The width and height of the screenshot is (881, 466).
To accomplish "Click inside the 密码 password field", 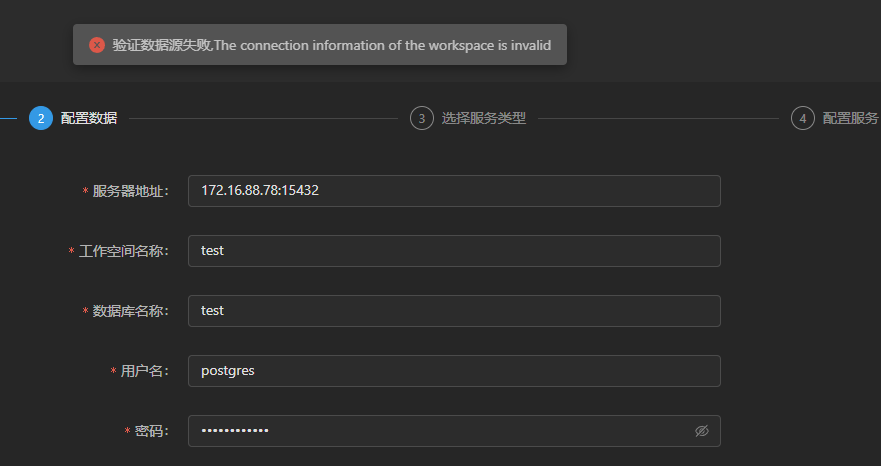I will (440, 431).
